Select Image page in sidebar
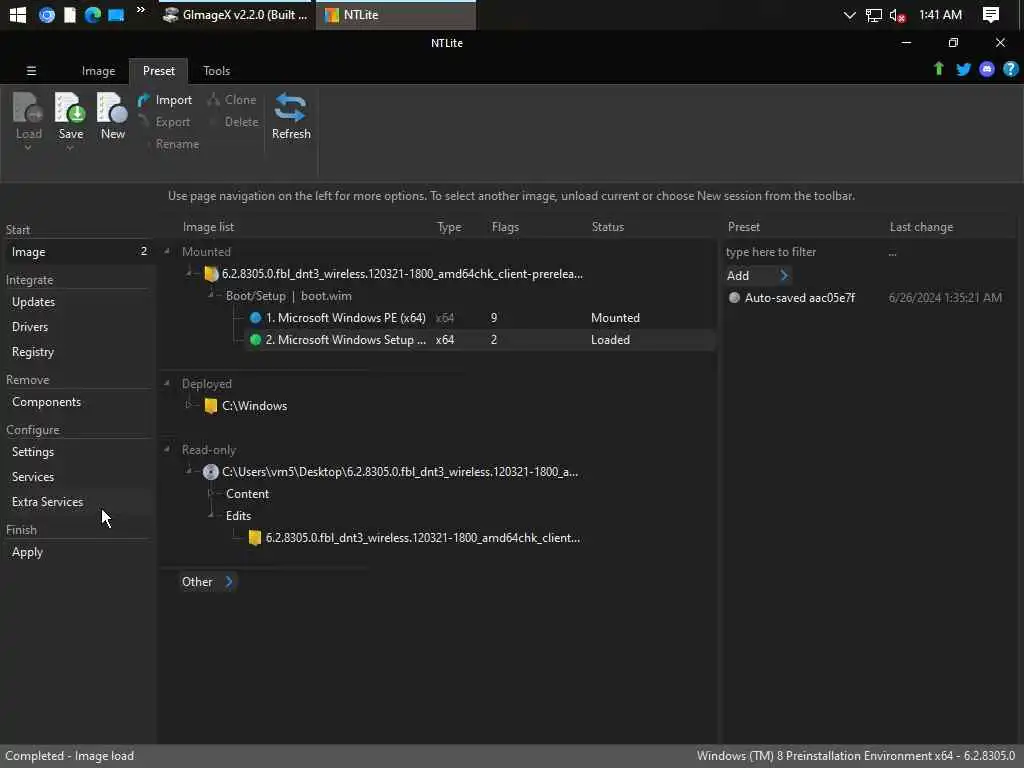The height and width of the screenshot is (768, 1024). pos(78,251)
